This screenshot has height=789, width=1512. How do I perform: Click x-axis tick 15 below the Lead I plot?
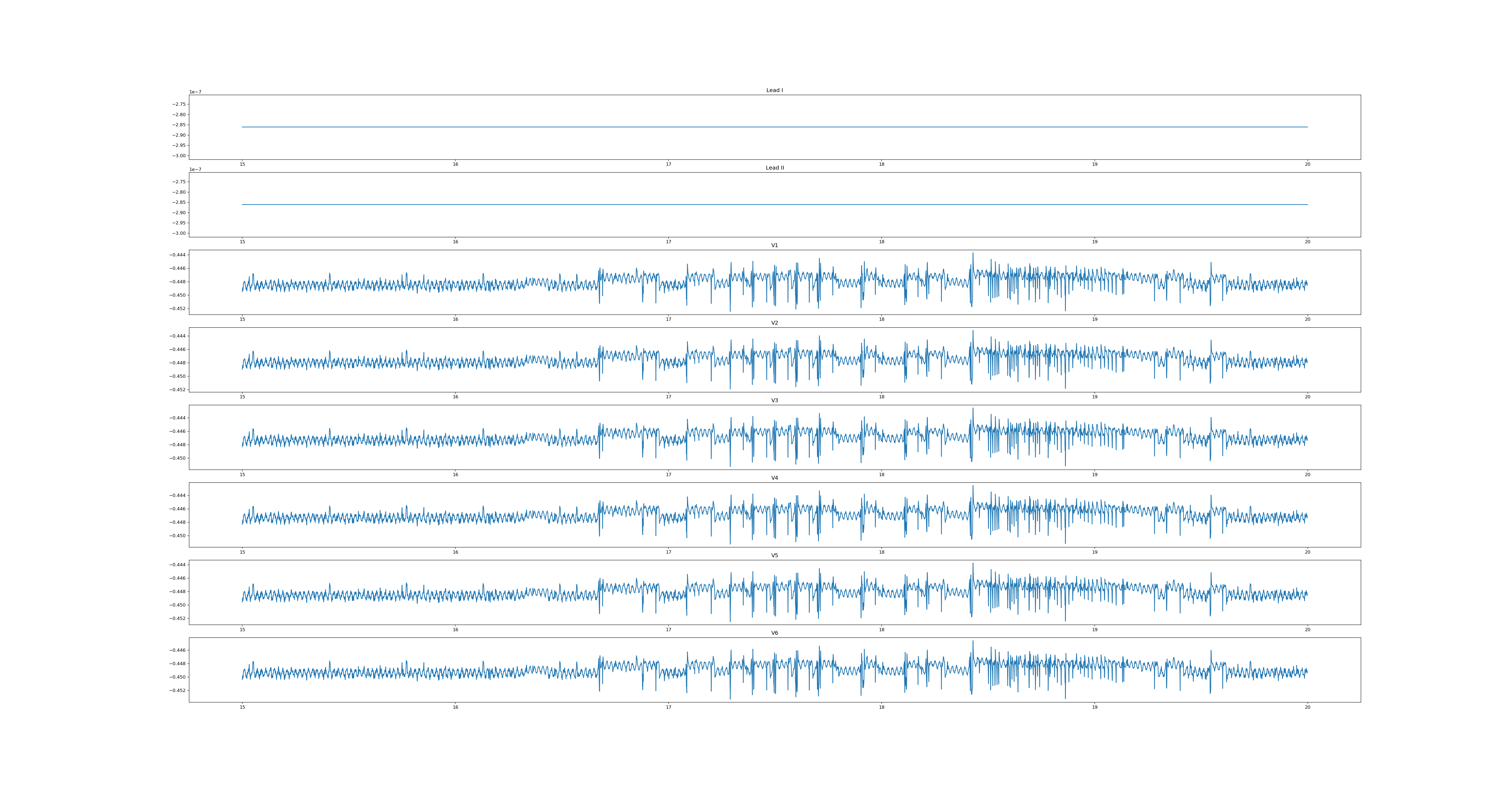(242, 164)
